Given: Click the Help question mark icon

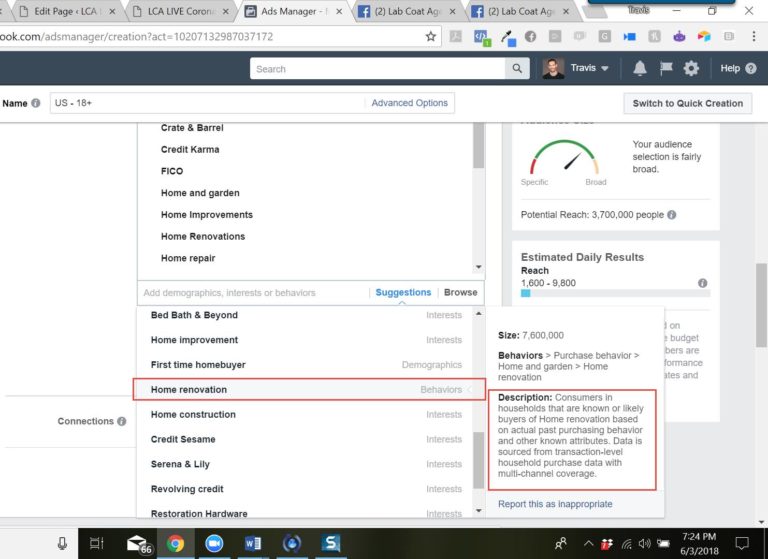Looking at the screenshot, I should pos(751,69).
